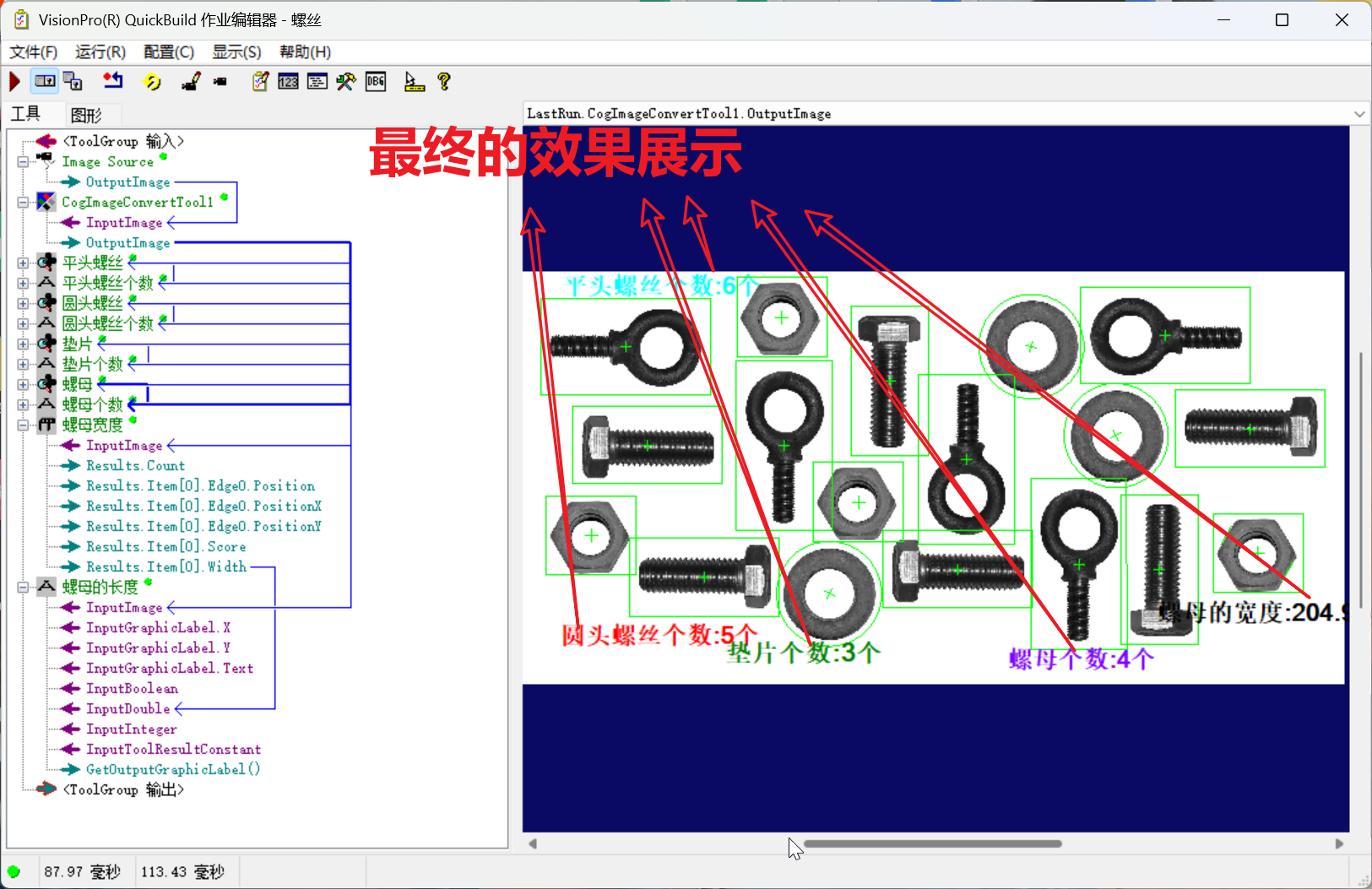The width and height of the screenshot is (1372, 889).
Task: Click the image vertical scrollbar thumb
Action: click(1361, 480)
